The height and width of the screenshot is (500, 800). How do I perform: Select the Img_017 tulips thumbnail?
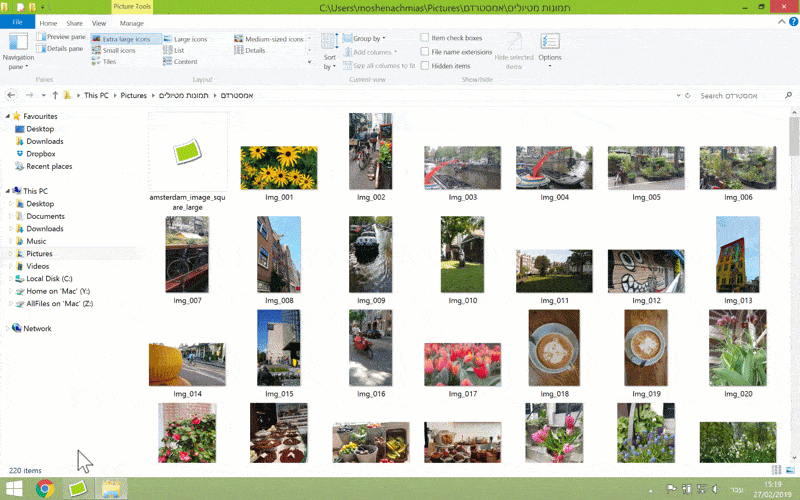463,364
